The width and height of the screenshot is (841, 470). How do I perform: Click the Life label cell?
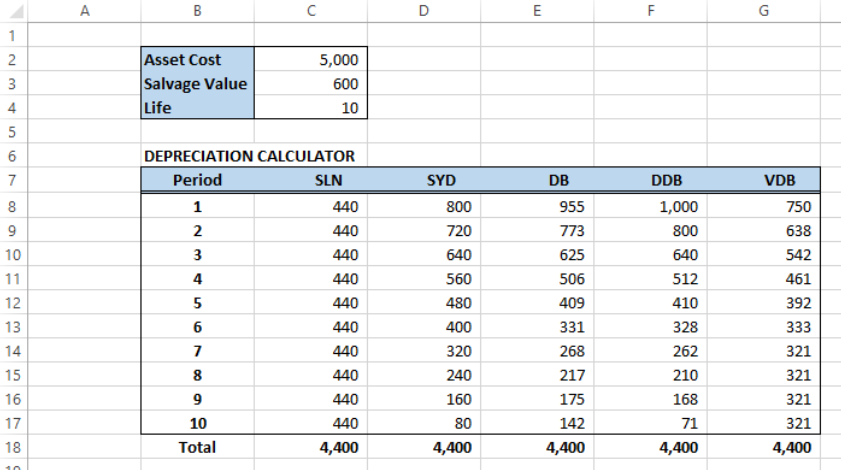[x=197, y=108]
